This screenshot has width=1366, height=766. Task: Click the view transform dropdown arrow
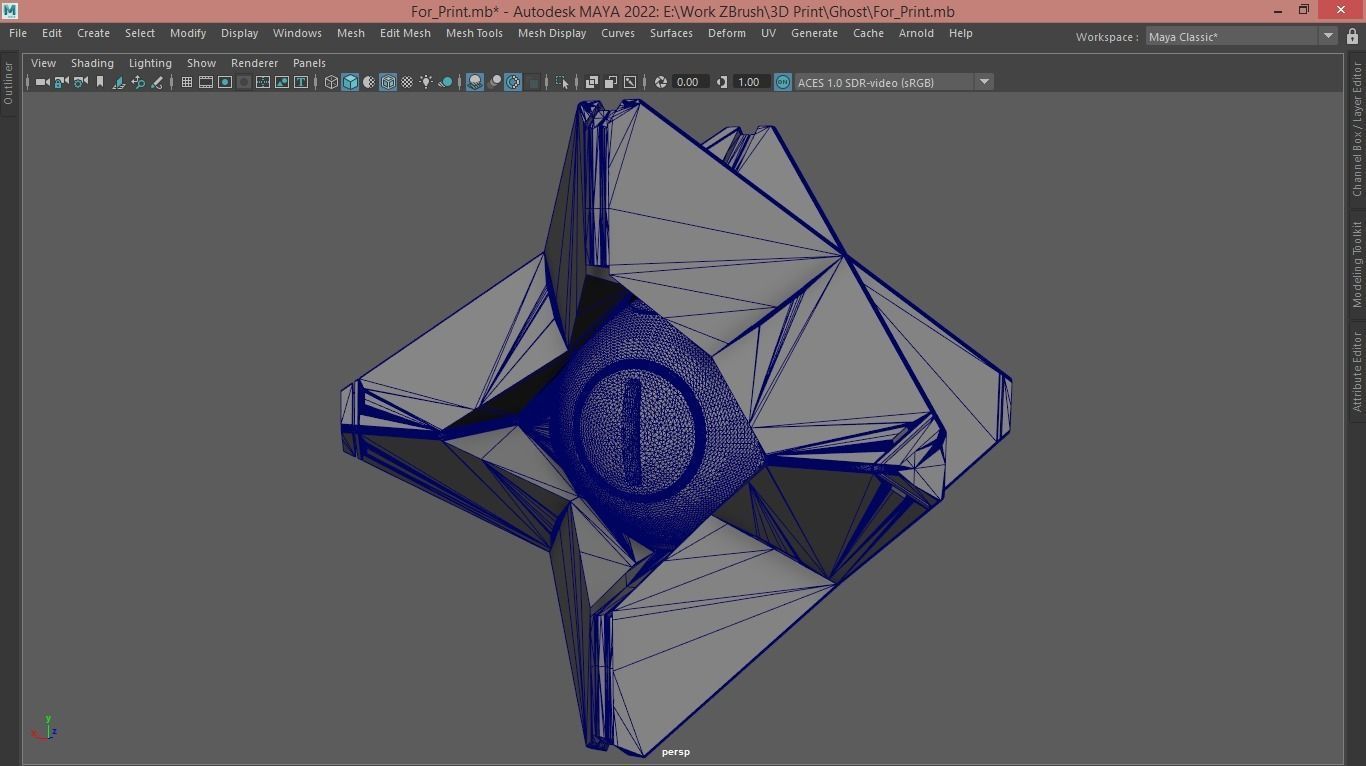[x=984, y=82]
